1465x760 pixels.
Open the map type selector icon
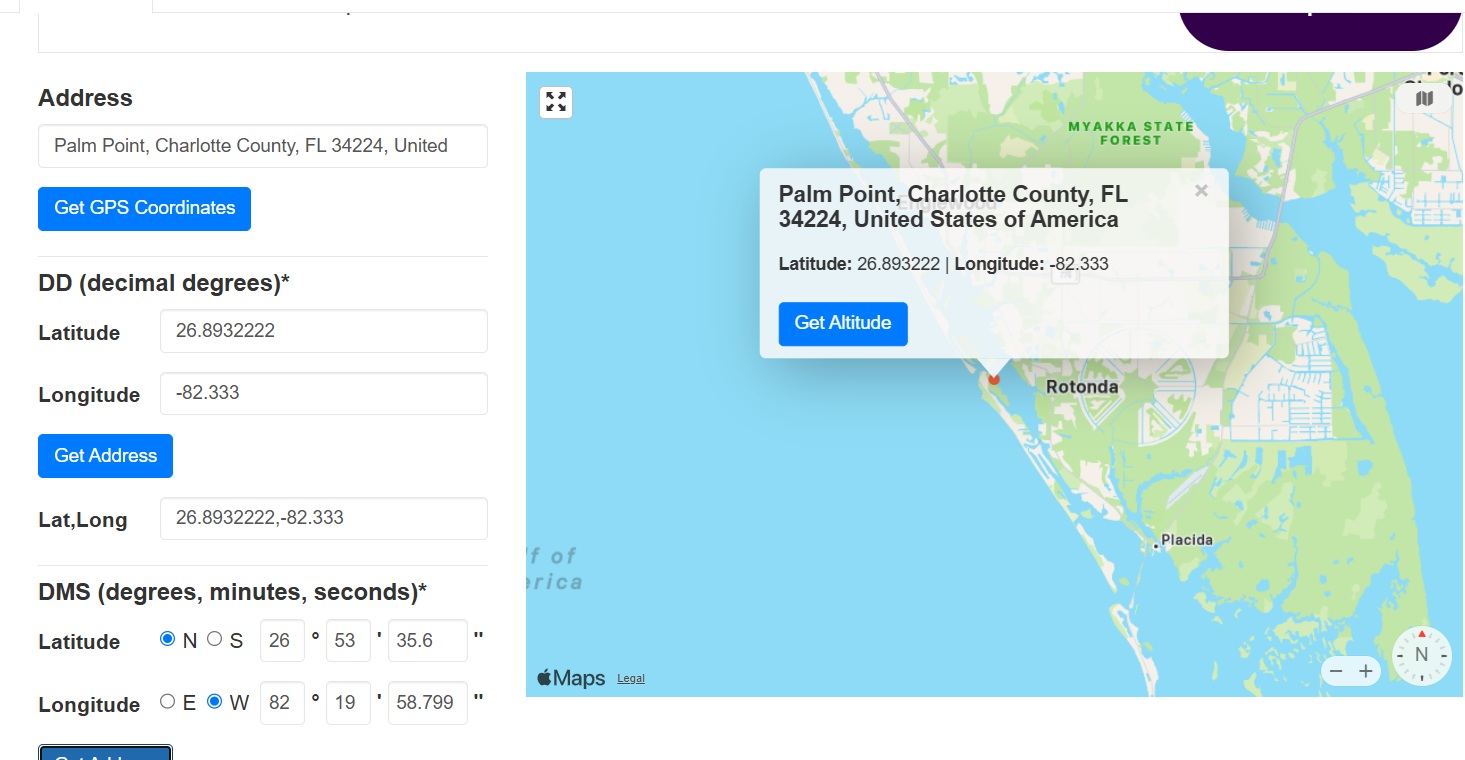click(x=1425, y=98)
